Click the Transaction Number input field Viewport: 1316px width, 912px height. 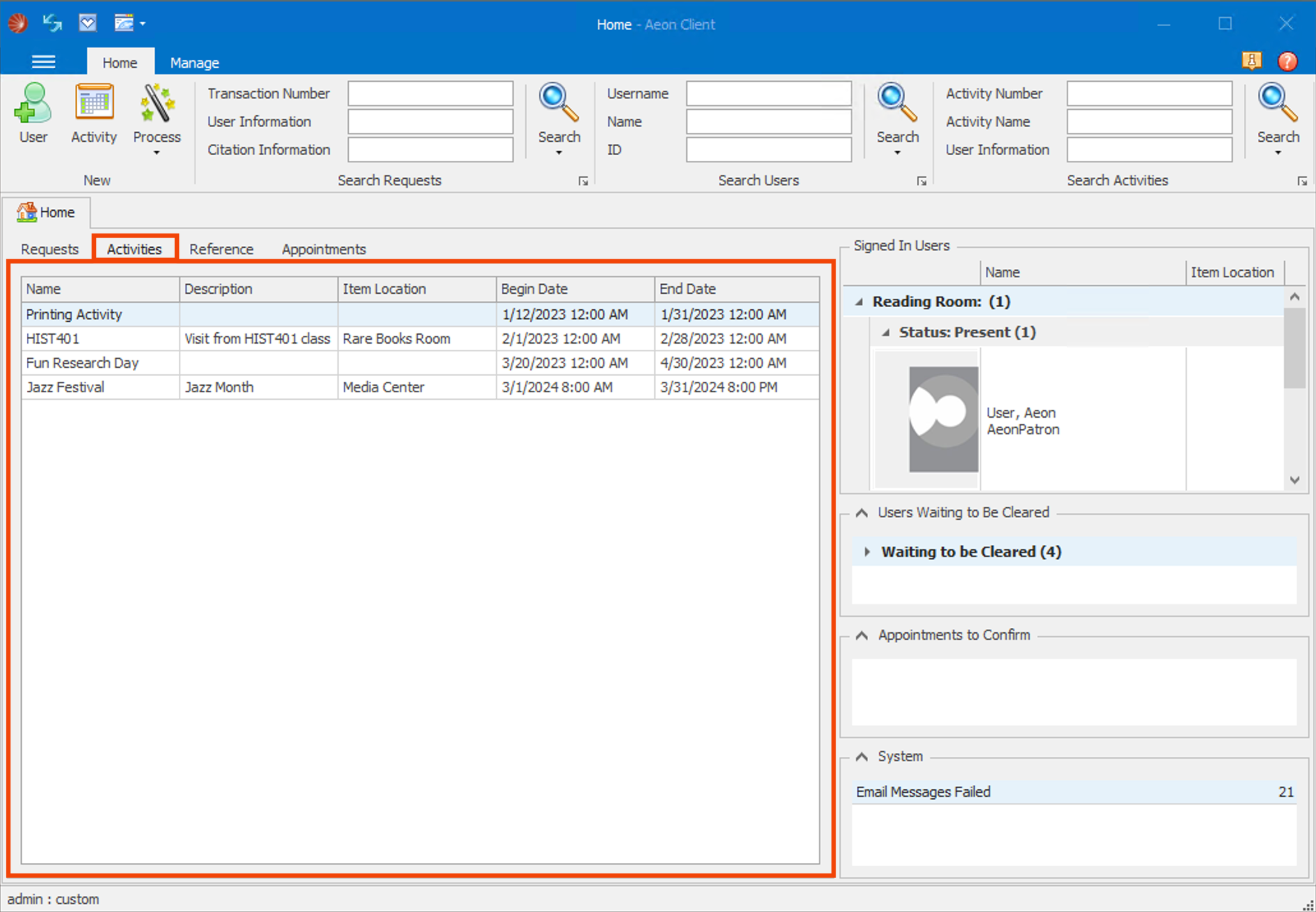tap(430, 94)
